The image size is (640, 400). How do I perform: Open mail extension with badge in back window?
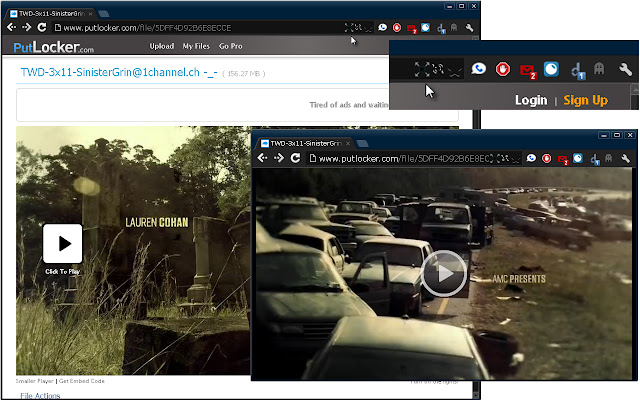pos(411,29)
